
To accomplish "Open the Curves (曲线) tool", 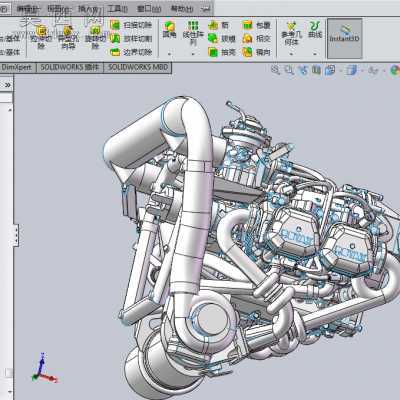I will pos(315,29).
